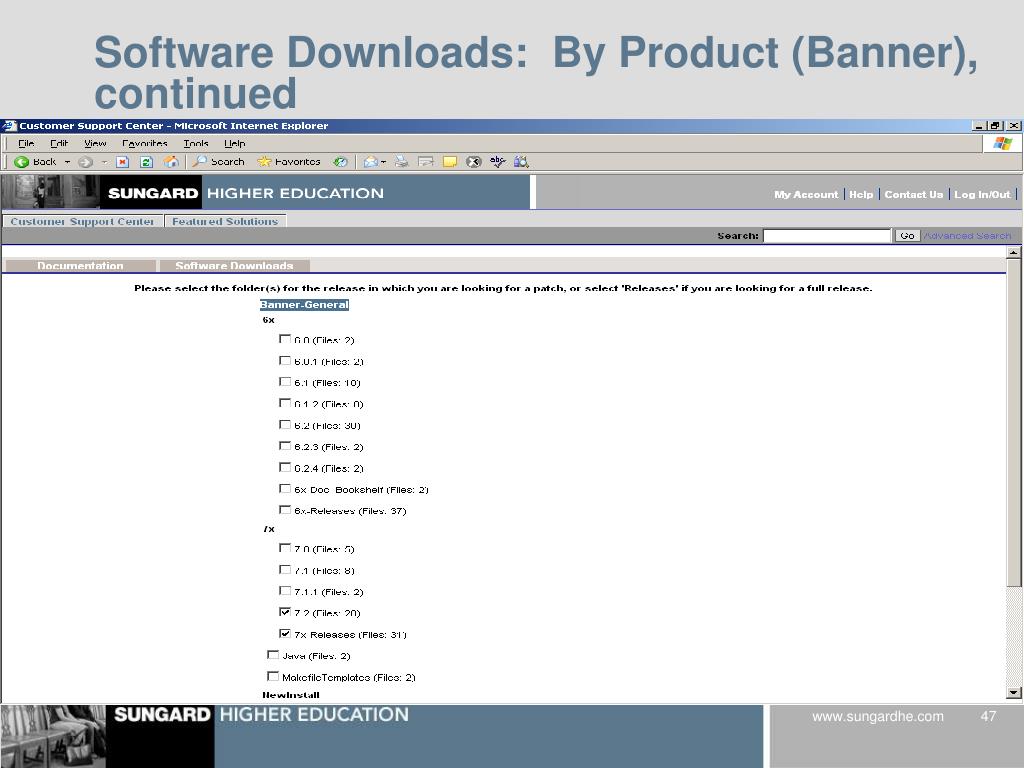The height and width of the screenshot is (768, 1024).
Task: Check the 6x Doc Bookshelf checkbox
Action: click(x=285, y=488)
